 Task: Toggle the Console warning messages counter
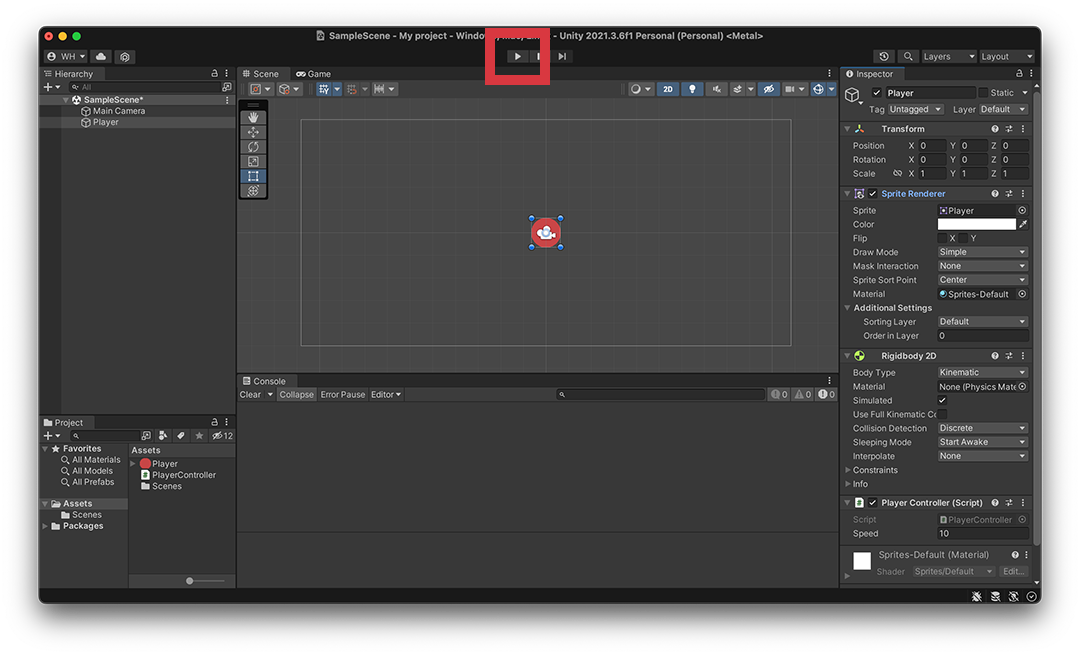[x=802, y=395]
